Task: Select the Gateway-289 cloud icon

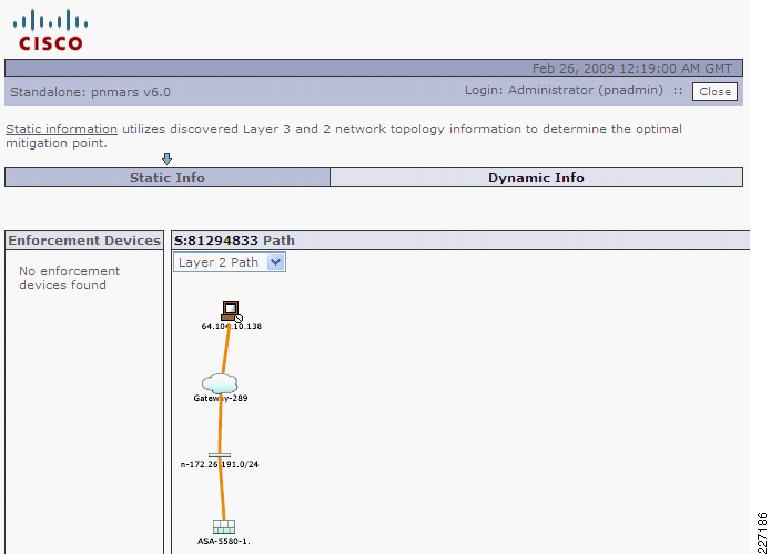Action: click(x=220, y=383)
